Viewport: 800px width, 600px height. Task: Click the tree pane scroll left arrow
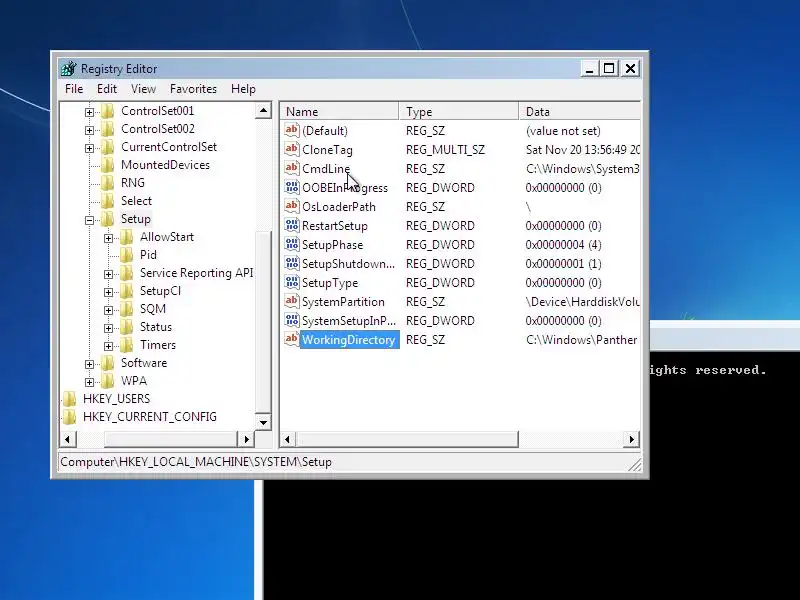point(68,439)
